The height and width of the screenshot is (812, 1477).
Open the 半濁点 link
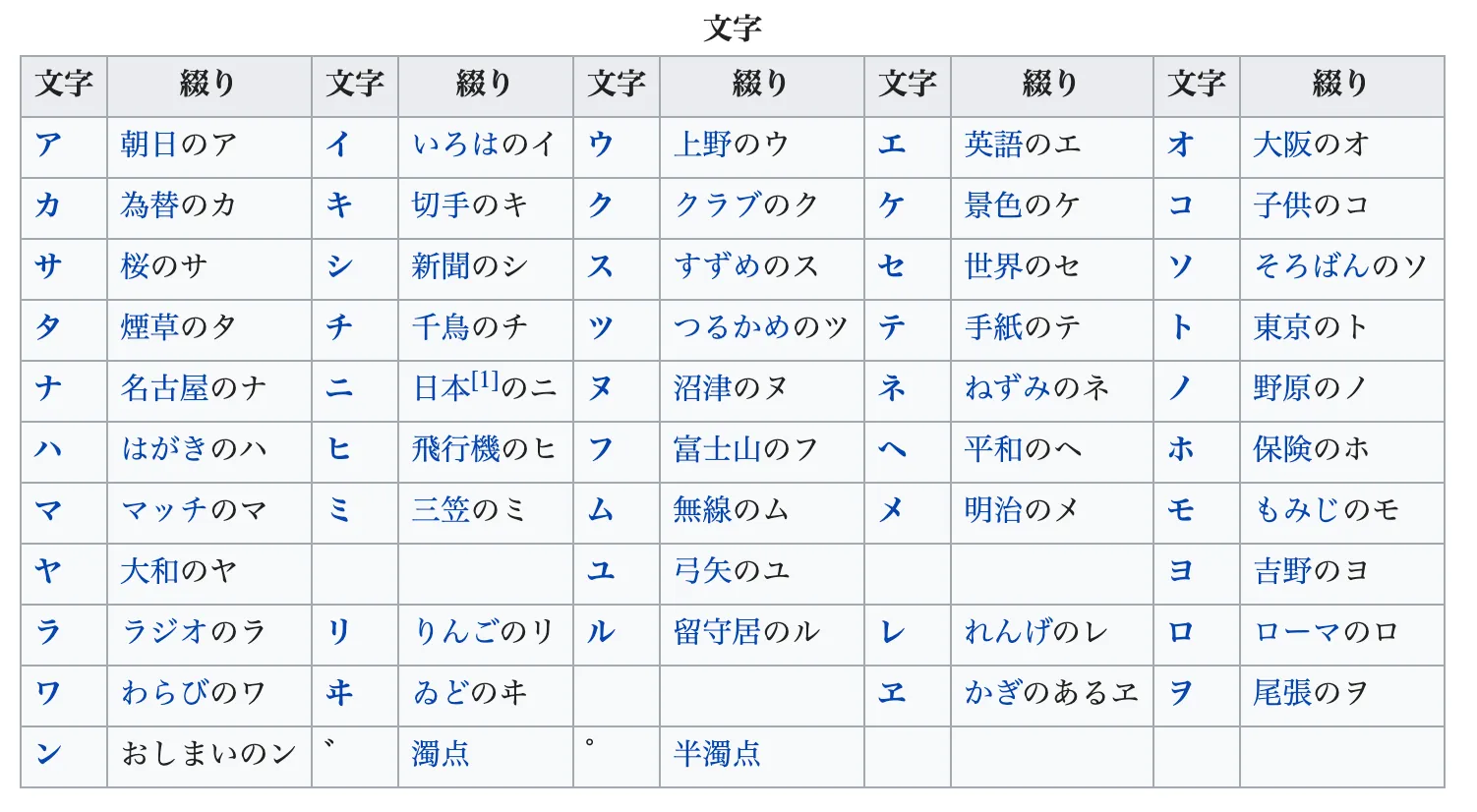(x=717, y=755)
